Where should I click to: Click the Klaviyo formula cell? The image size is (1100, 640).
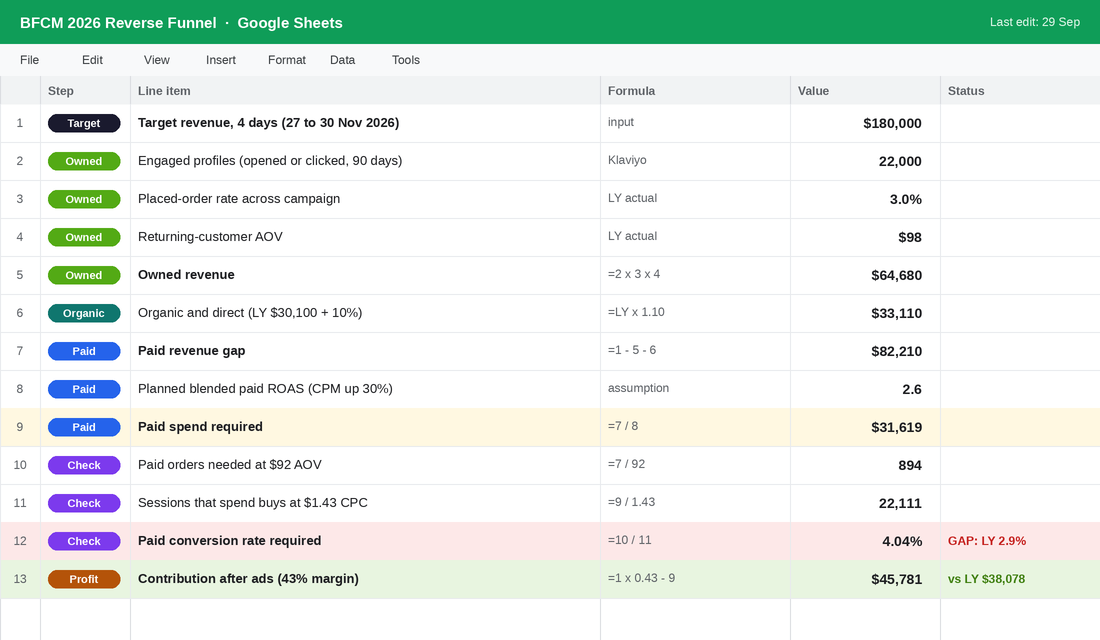[695, 161]
